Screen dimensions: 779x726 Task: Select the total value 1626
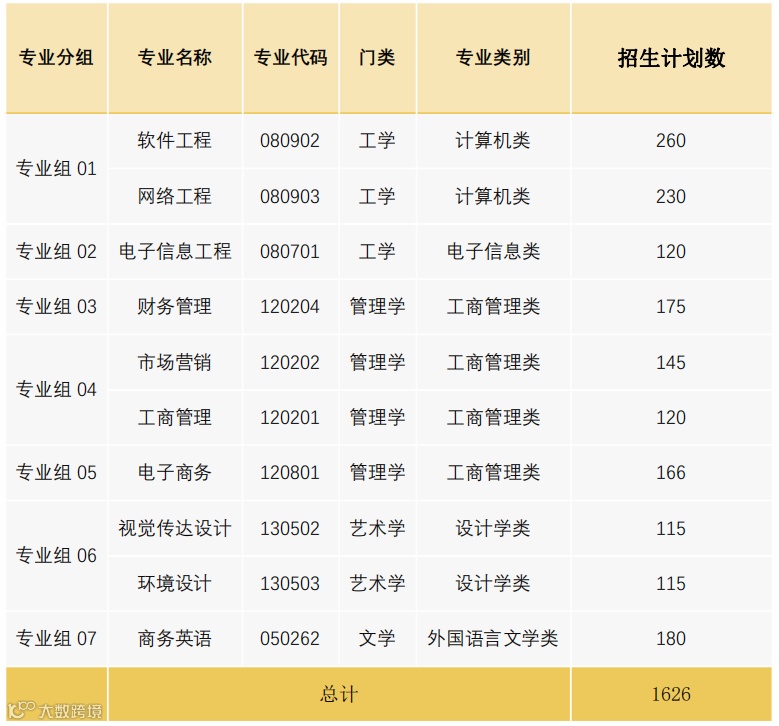(x=671, y=694)
